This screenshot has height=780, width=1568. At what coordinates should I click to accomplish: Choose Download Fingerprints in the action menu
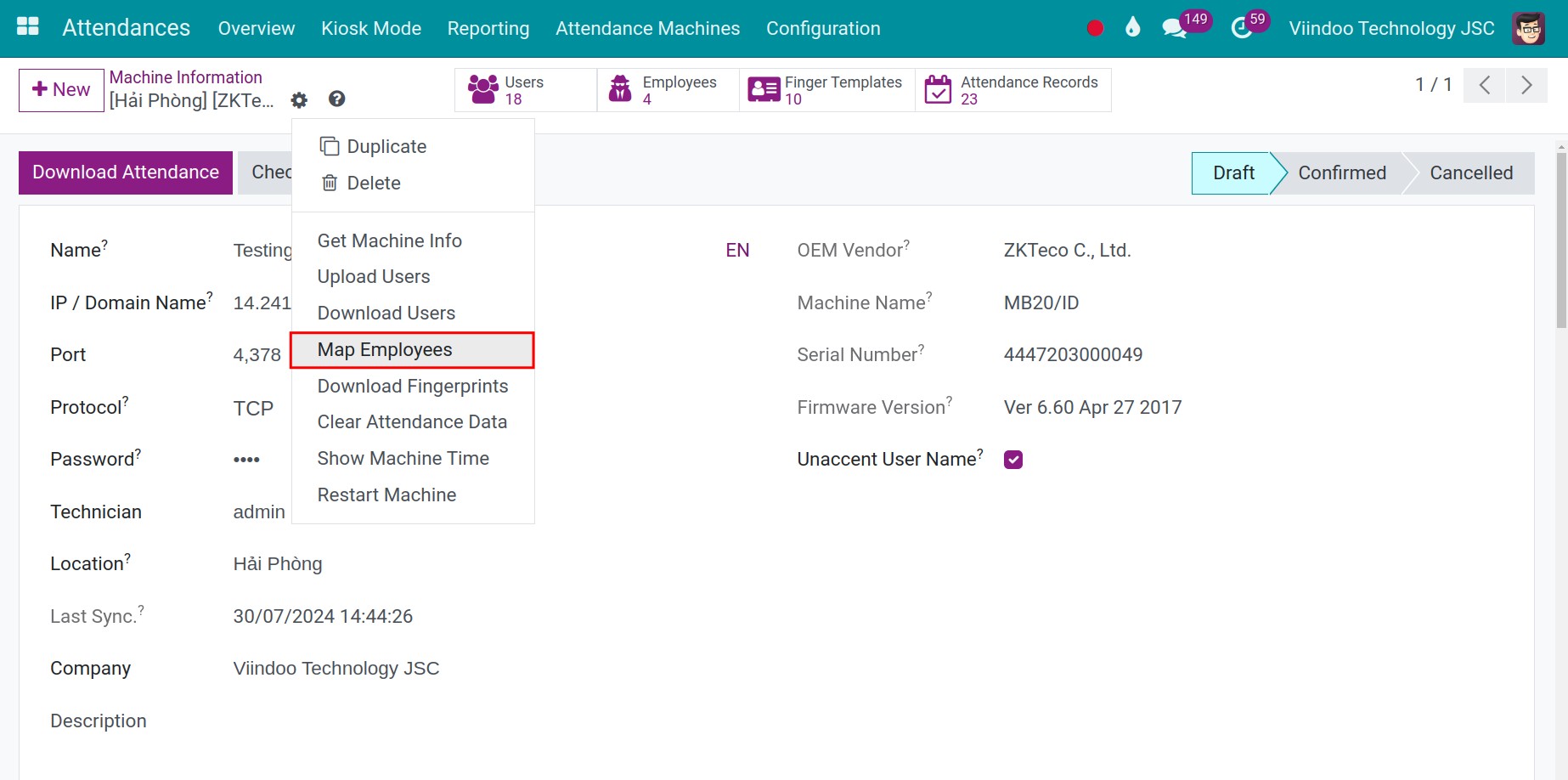coord(412,387)
